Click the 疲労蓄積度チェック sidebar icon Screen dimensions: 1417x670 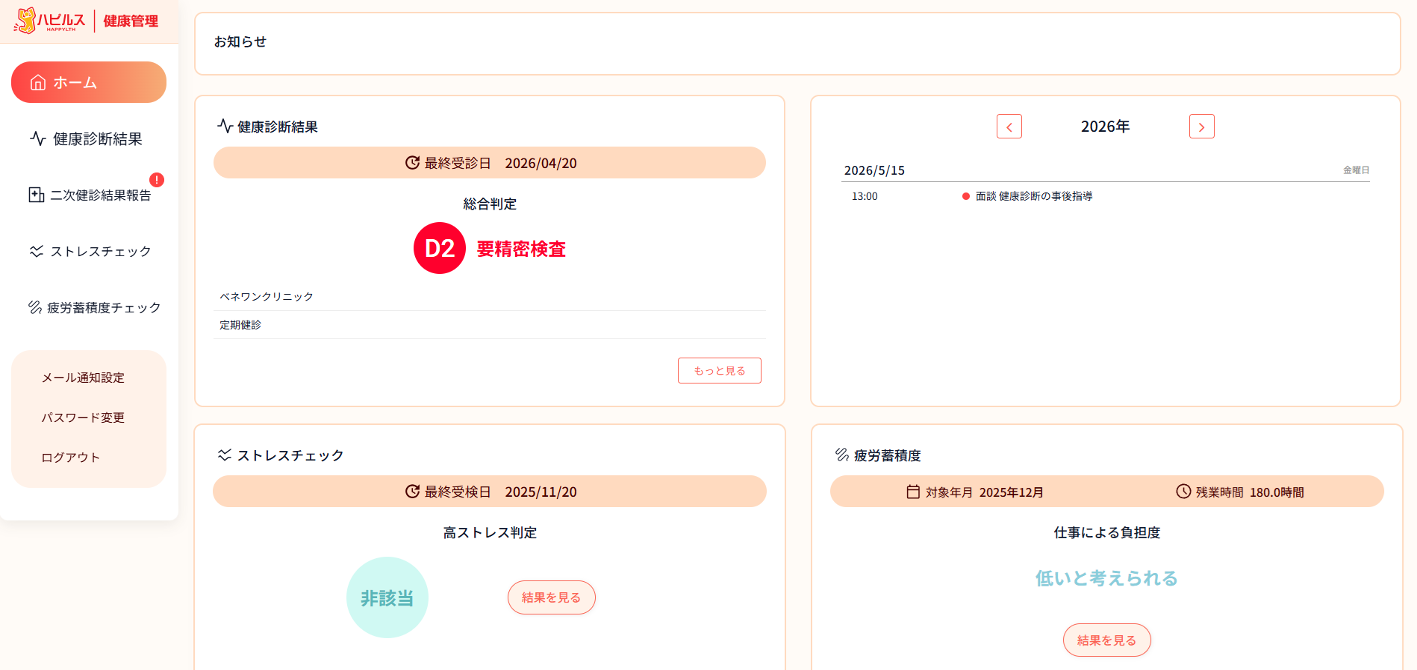(x=35, y=307)
